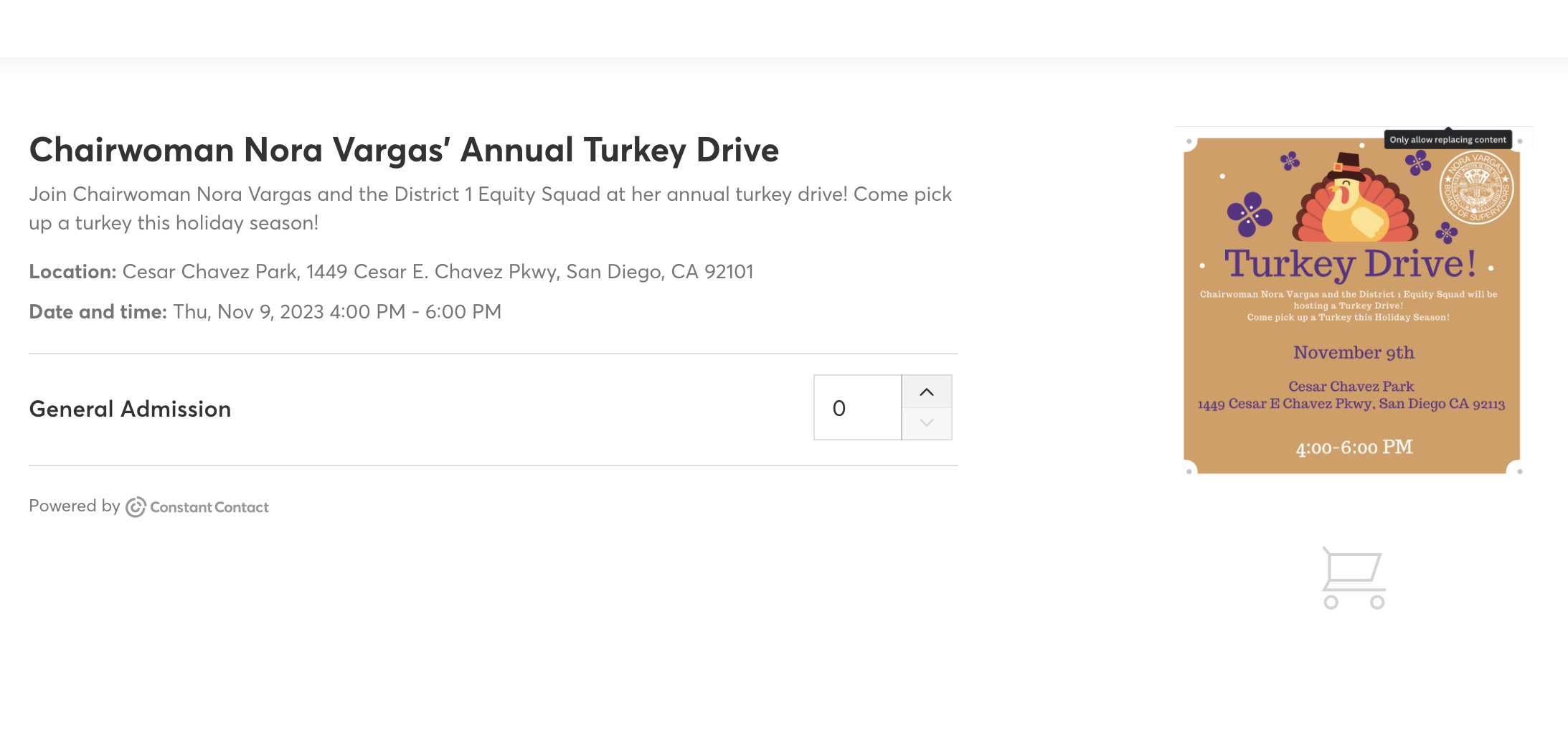Select the bottom-left corner handle of flyer
Viewport: 1568px width, 733px height.
1189,471
